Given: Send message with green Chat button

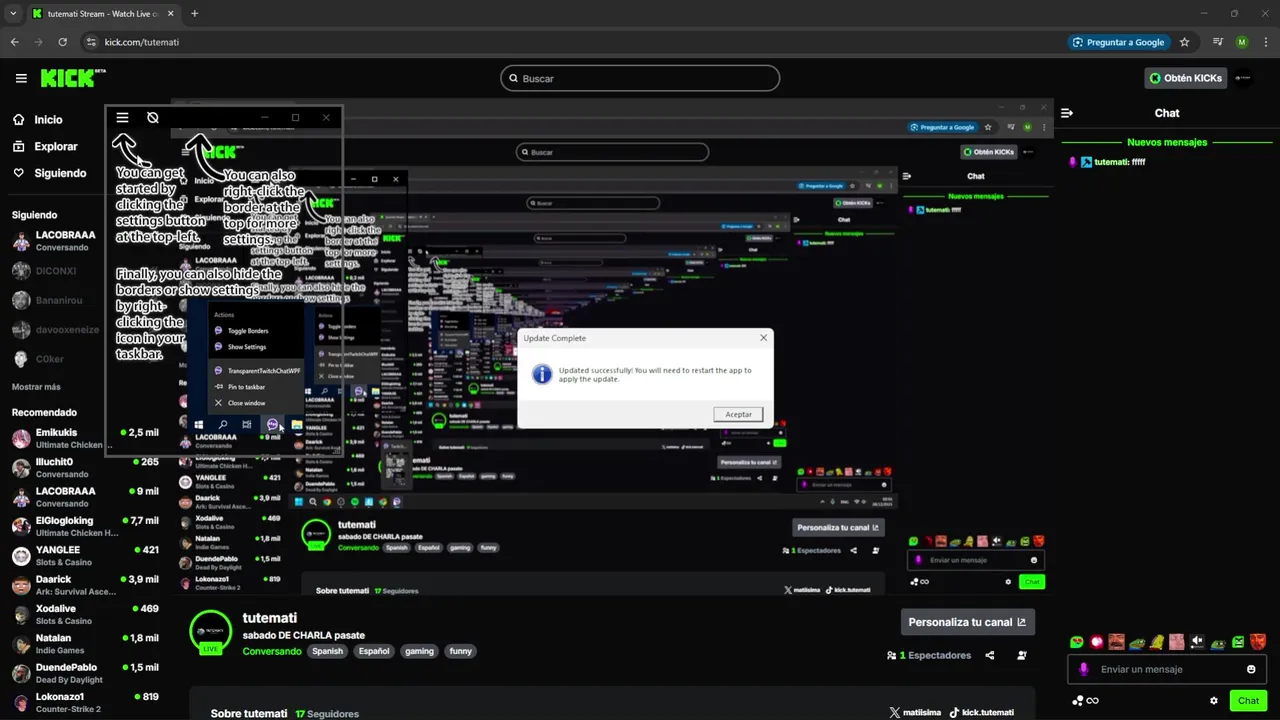Looking at the screenshot, I should (x=1248, y=701).
